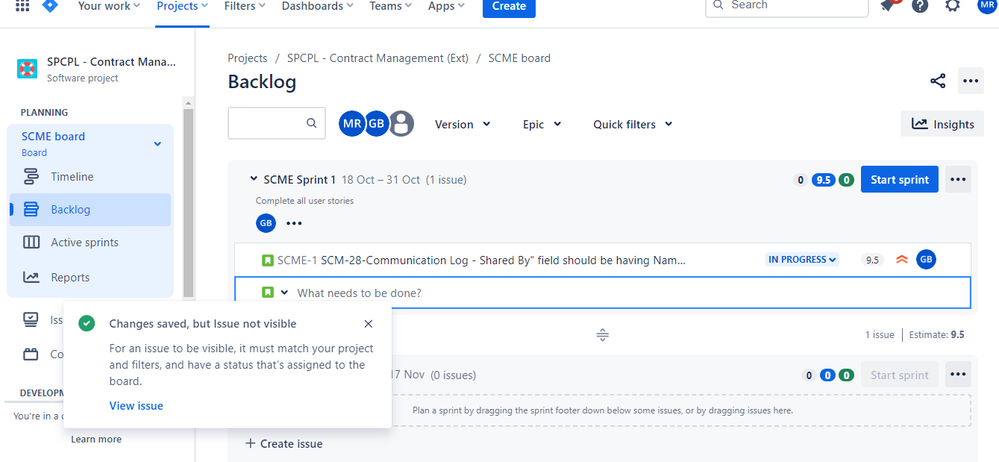This screenshot has width=999, height=462.
Task: Open Active sprints in the sidebar
Action: point(90,243)
